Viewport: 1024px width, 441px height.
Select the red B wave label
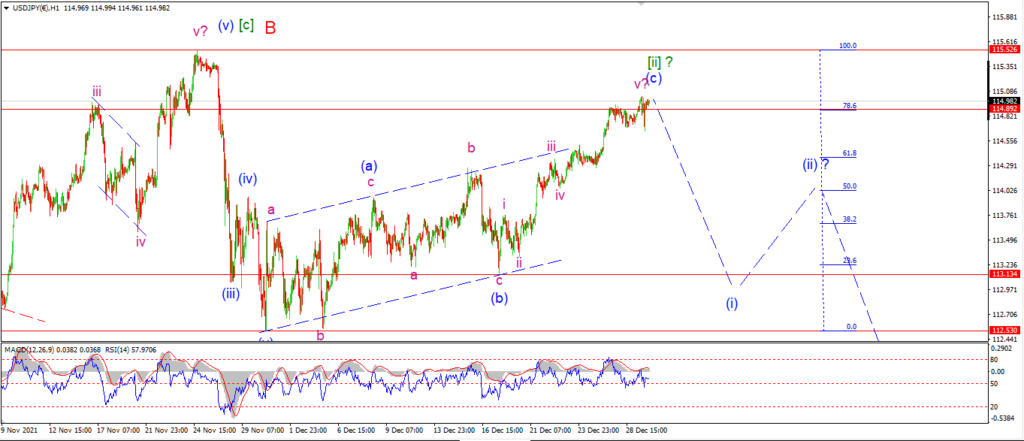(x=271, y=27)
